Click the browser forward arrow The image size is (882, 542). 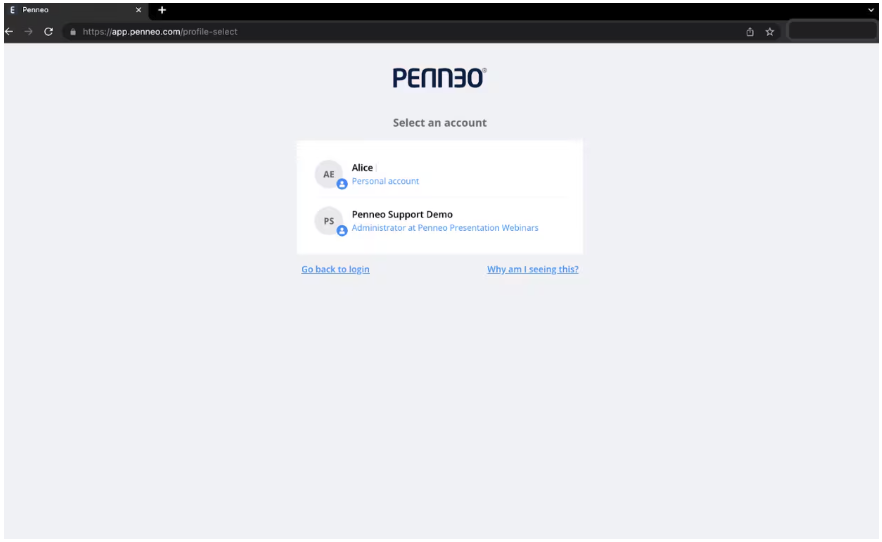coord(29,31)
